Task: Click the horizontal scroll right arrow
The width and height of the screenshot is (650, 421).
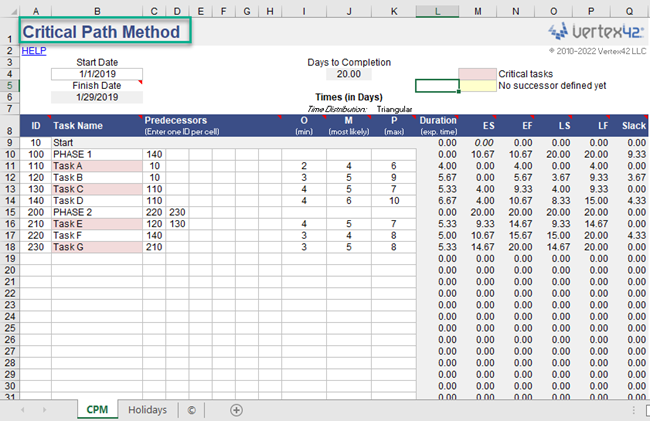Action: coord(636,410)
